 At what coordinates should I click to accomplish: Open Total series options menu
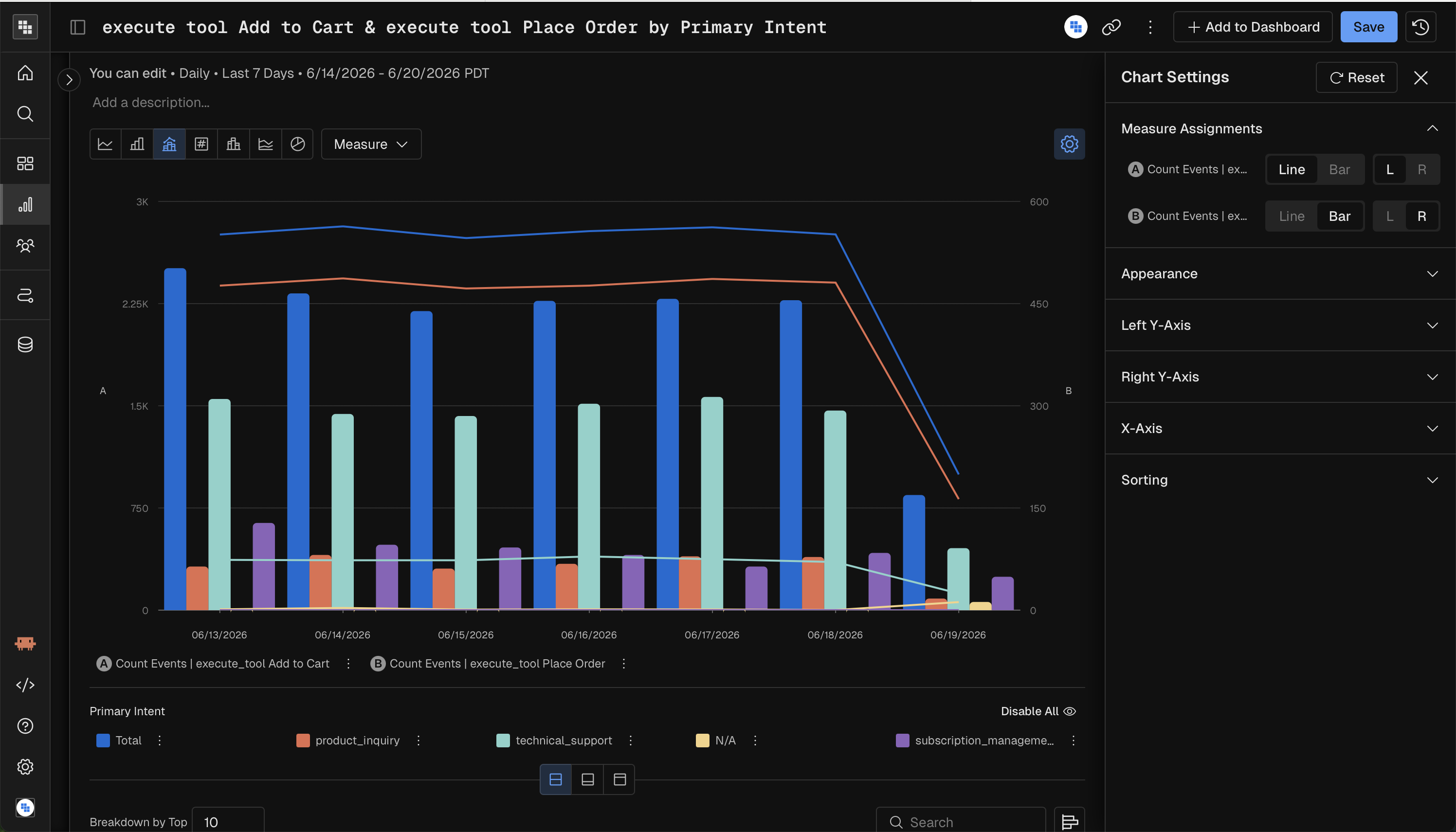[x=160, y=741]
